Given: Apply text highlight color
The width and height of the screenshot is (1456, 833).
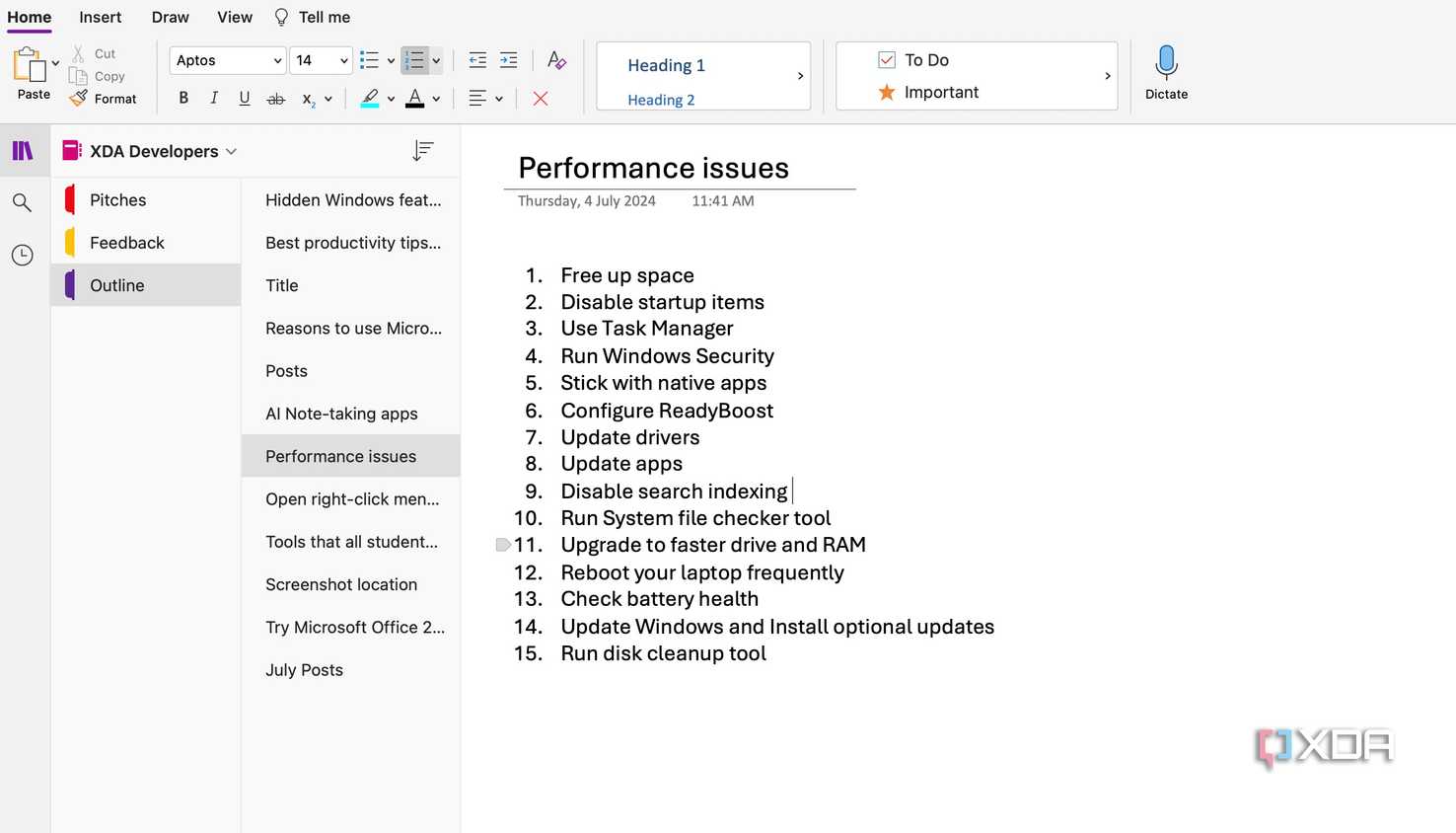Looking at the screenshot, I should pyautogui.click(x=370, y=98).
